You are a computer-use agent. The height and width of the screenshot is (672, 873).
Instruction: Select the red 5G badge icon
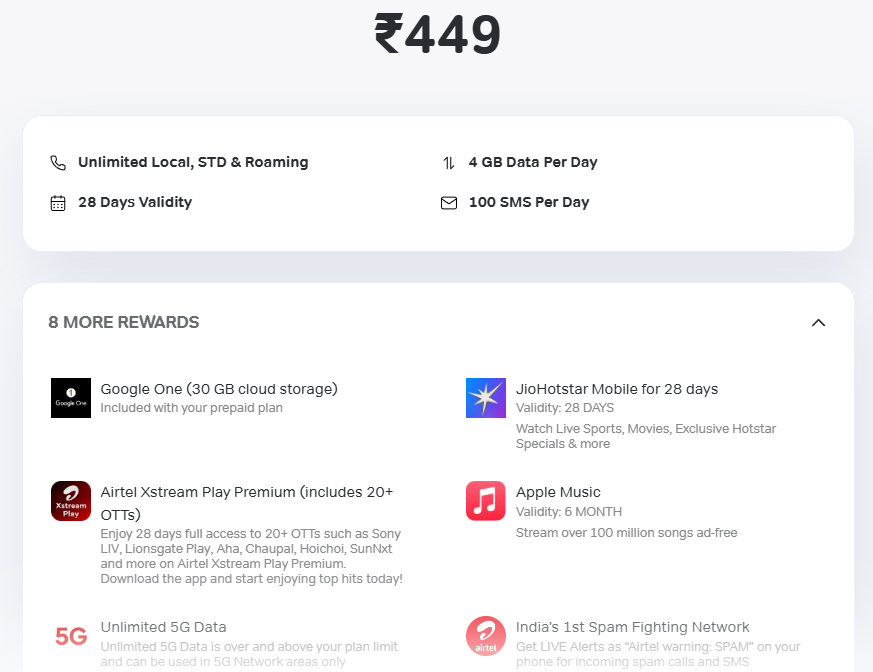[x=64, y=628]
